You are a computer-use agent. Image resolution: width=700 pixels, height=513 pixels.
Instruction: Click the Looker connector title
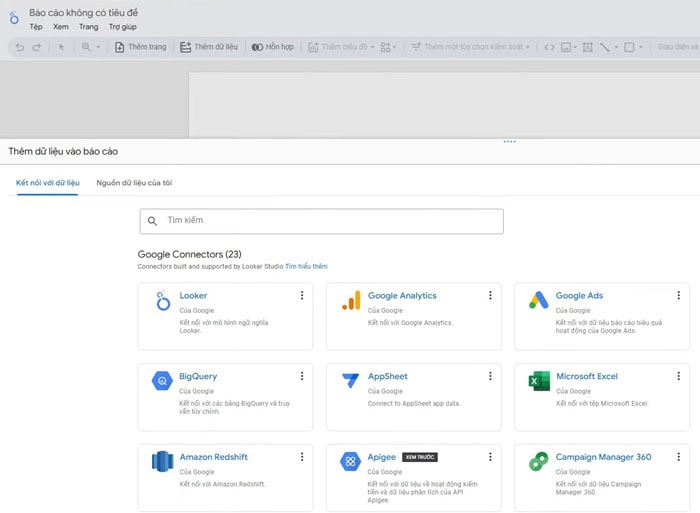(x=193, y=296)
